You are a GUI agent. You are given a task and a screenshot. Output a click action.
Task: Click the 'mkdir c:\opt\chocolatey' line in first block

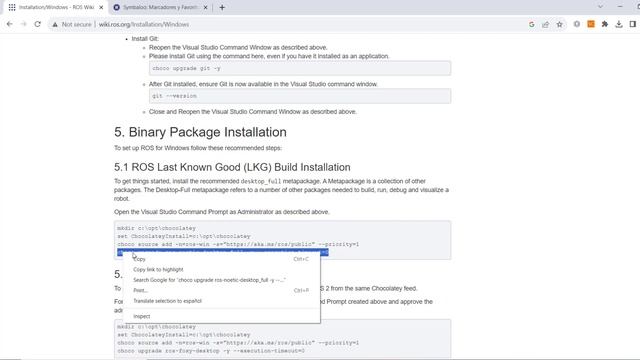(x=157, y=228)
